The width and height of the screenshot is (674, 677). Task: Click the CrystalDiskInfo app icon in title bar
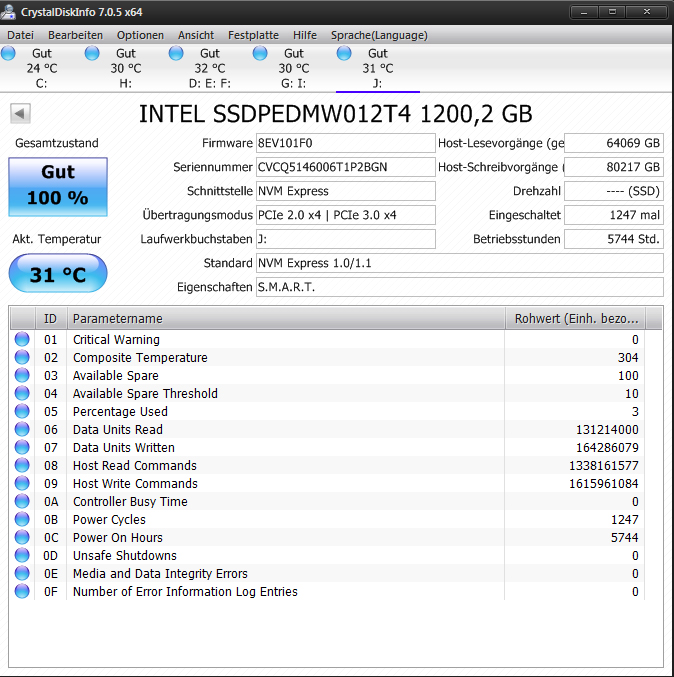point(8,12)
